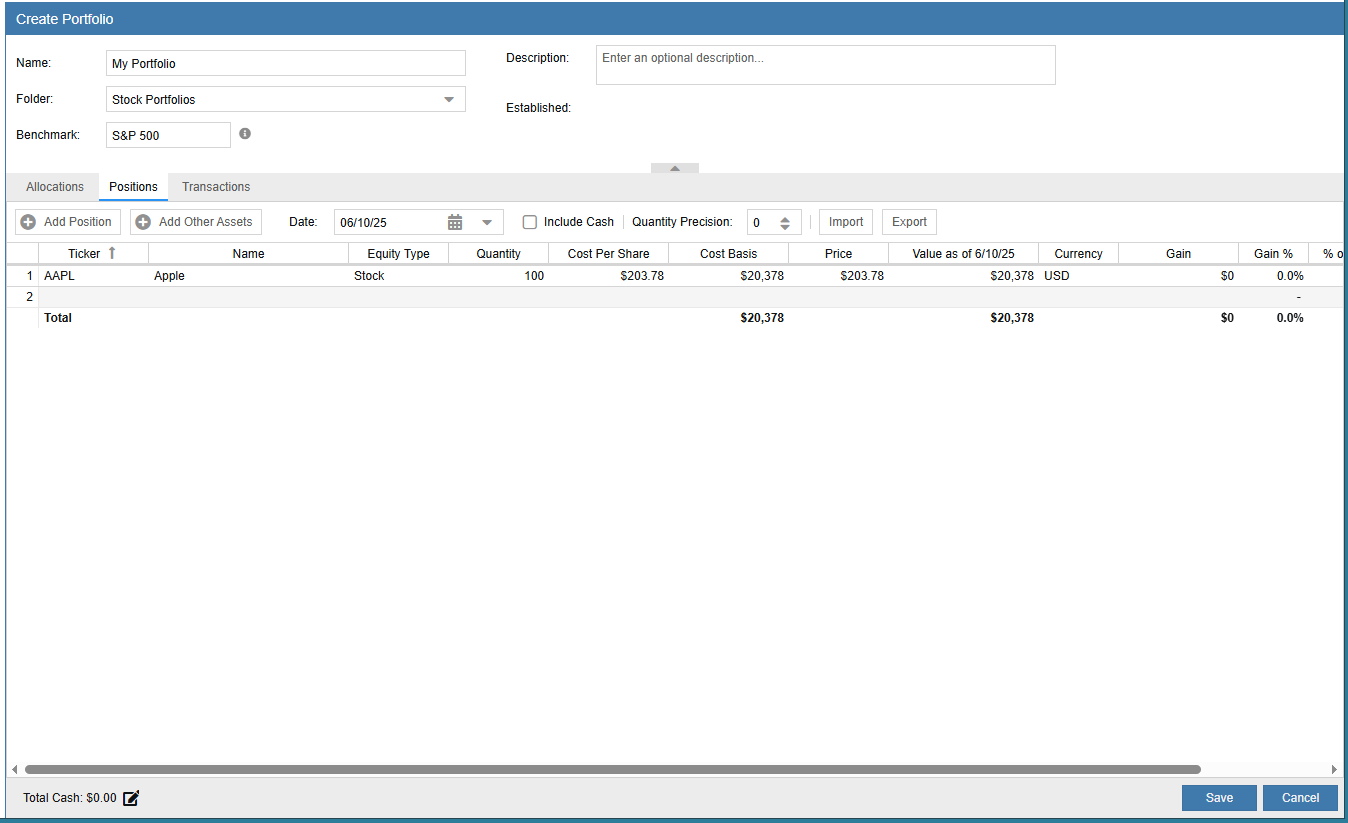Click the Ticker column sort arrow

pos(112,254)
